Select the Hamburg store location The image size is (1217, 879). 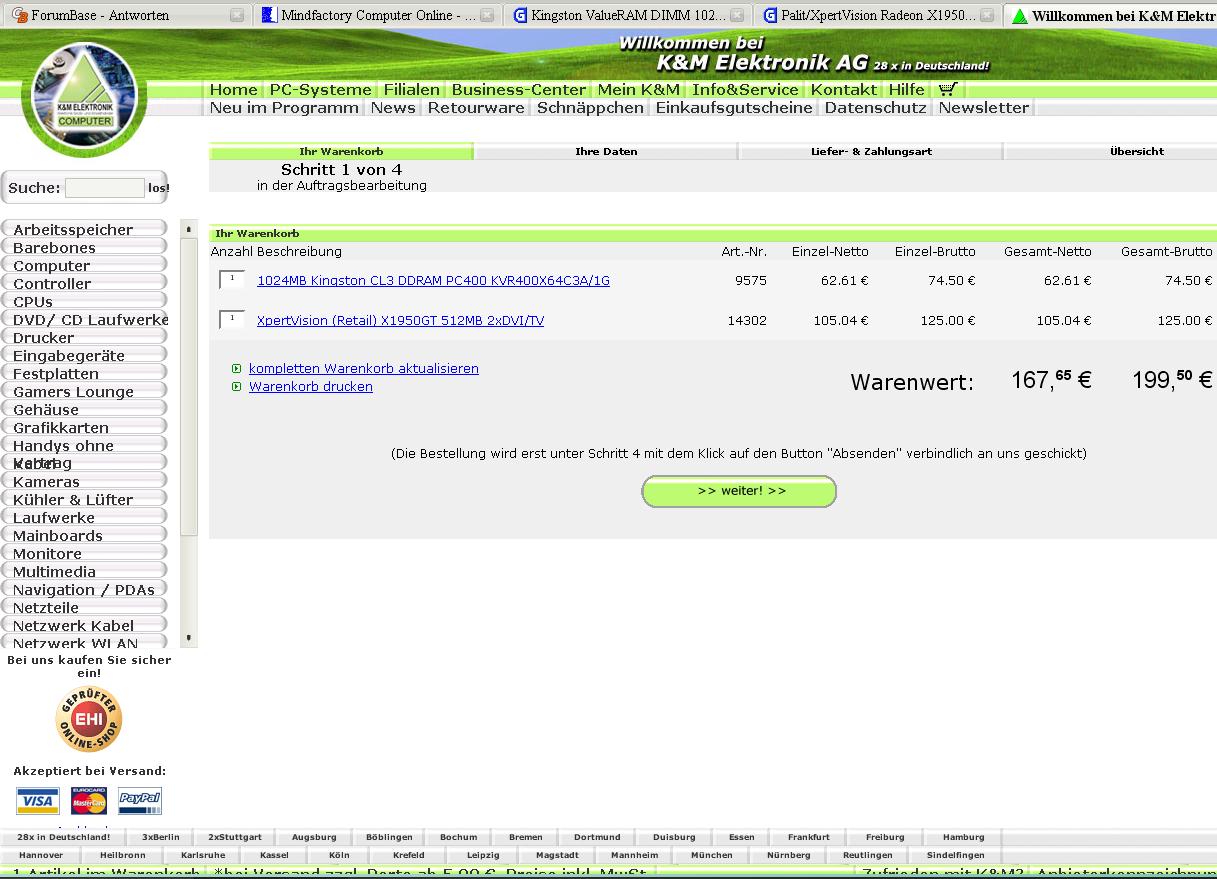point(964,837)
